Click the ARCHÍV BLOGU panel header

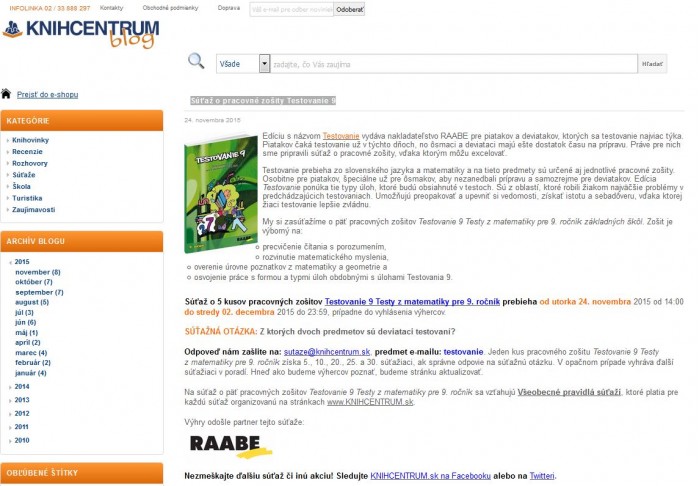(82, 241)
